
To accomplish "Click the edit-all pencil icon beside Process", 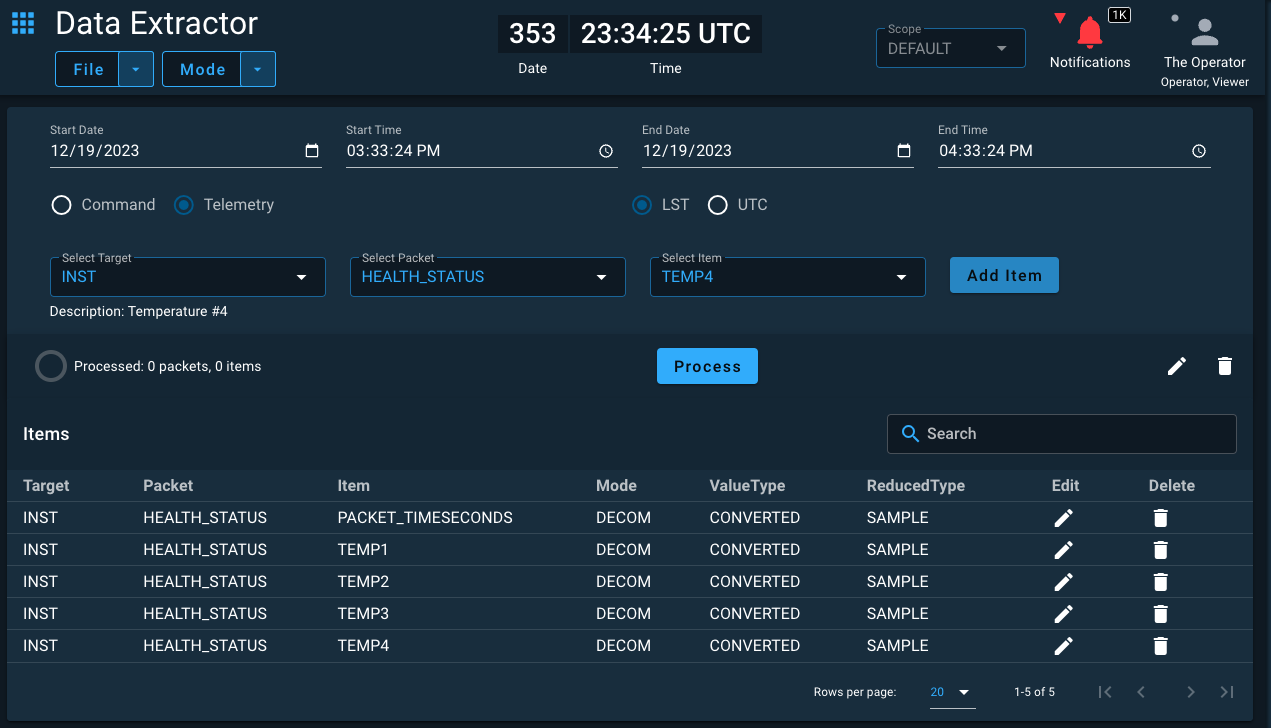I will point(1177,366).
